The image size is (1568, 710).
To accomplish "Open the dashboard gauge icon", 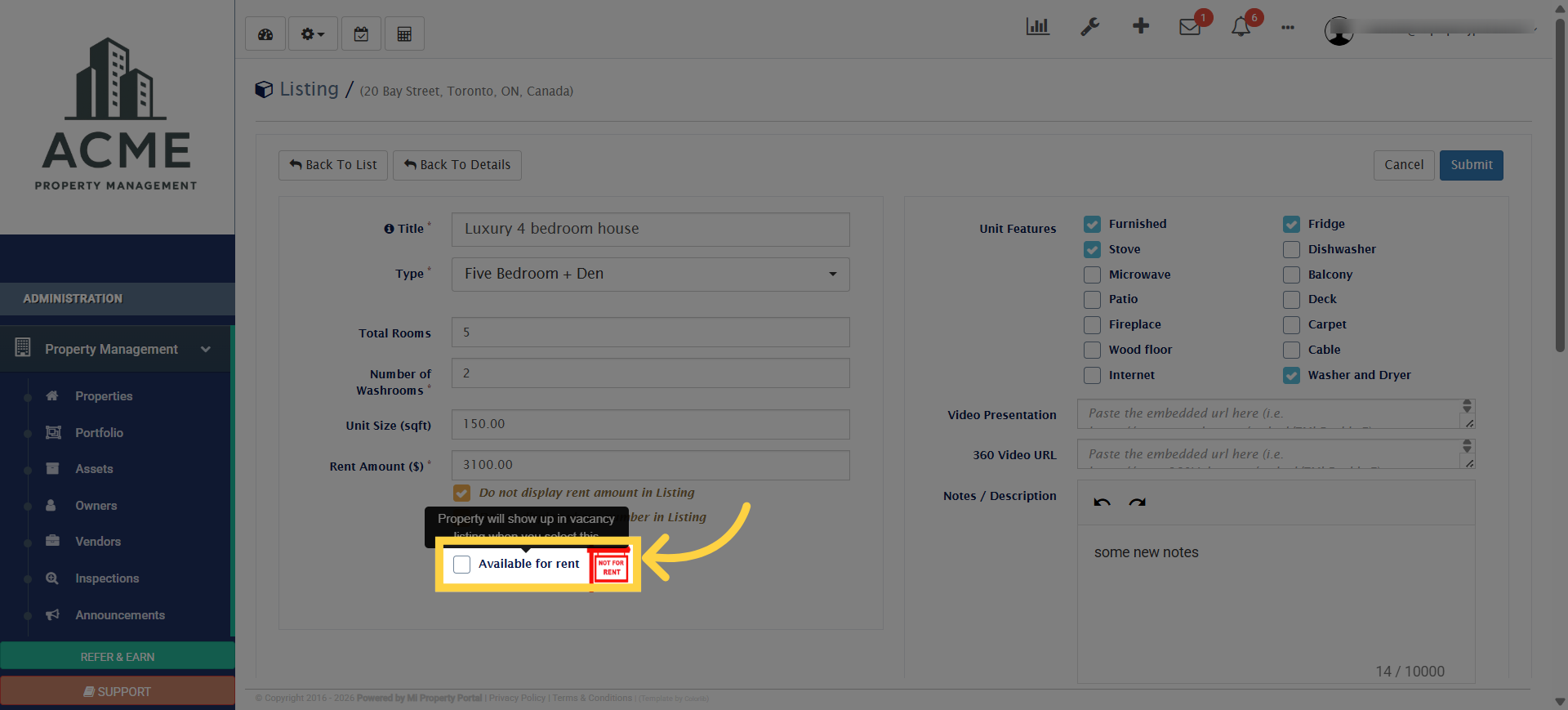I will [x=265, y=34].
